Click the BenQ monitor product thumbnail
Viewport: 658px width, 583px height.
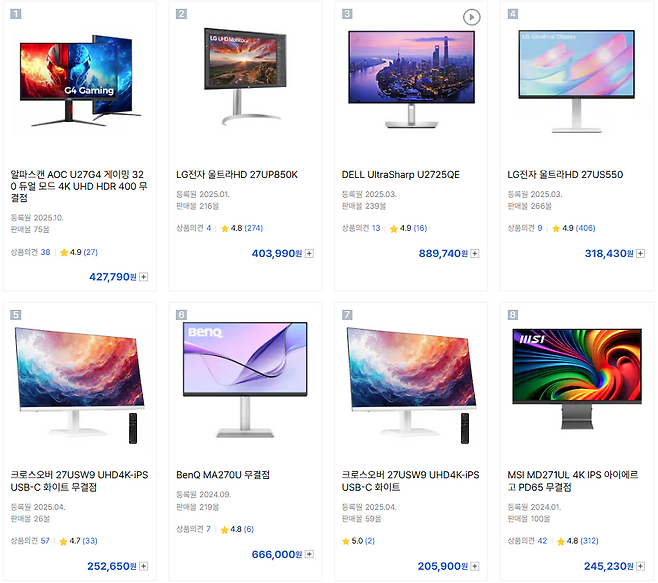pyautogui.click(x=245, y=380)
